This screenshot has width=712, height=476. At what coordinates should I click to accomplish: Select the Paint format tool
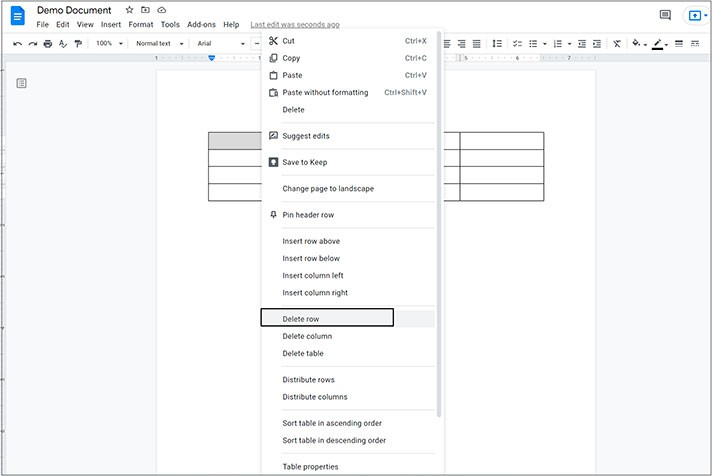coord(78,44)
